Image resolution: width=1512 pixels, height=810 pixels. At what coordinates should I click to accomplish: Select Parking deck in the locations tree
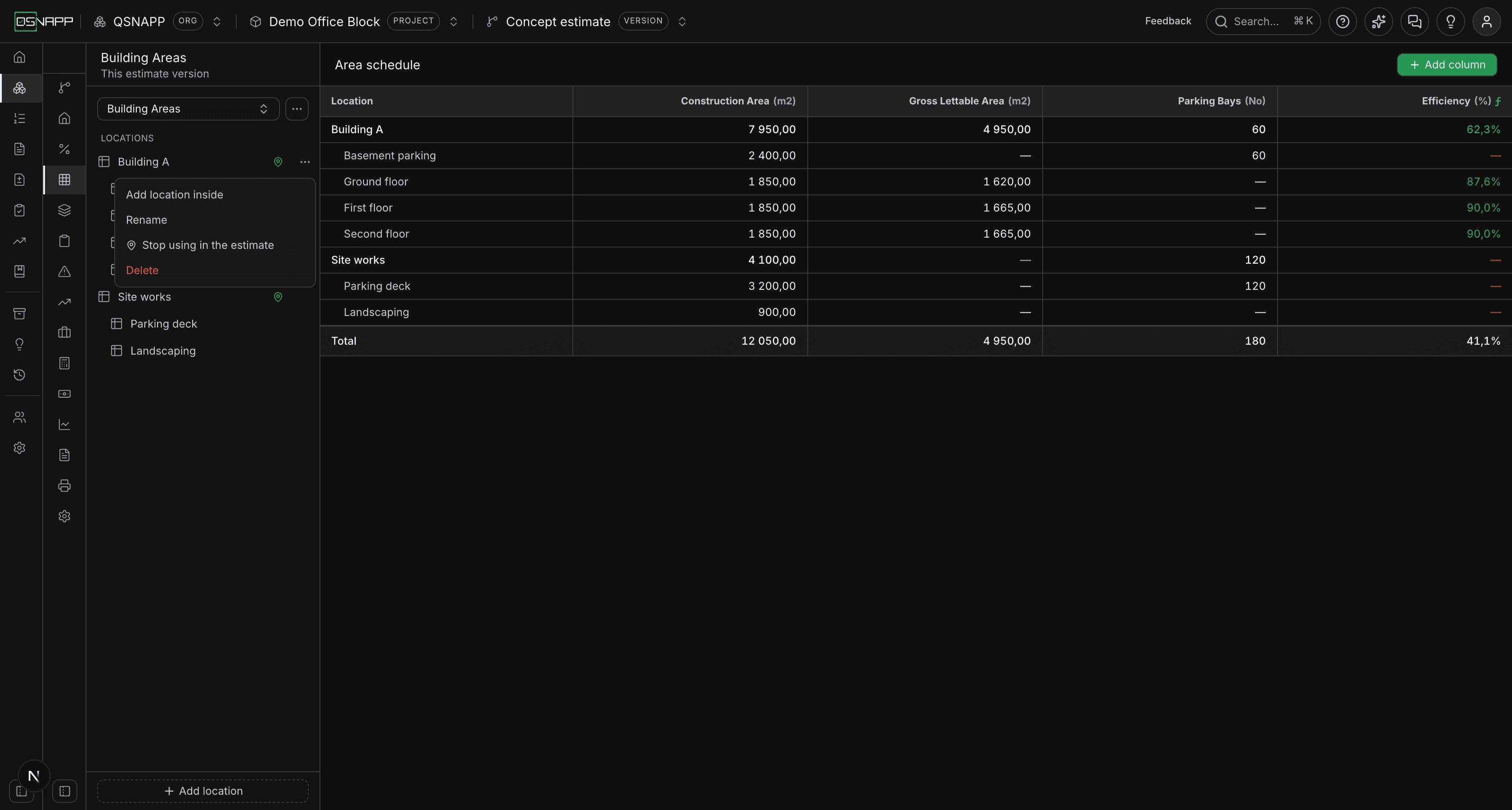point(164,324)
